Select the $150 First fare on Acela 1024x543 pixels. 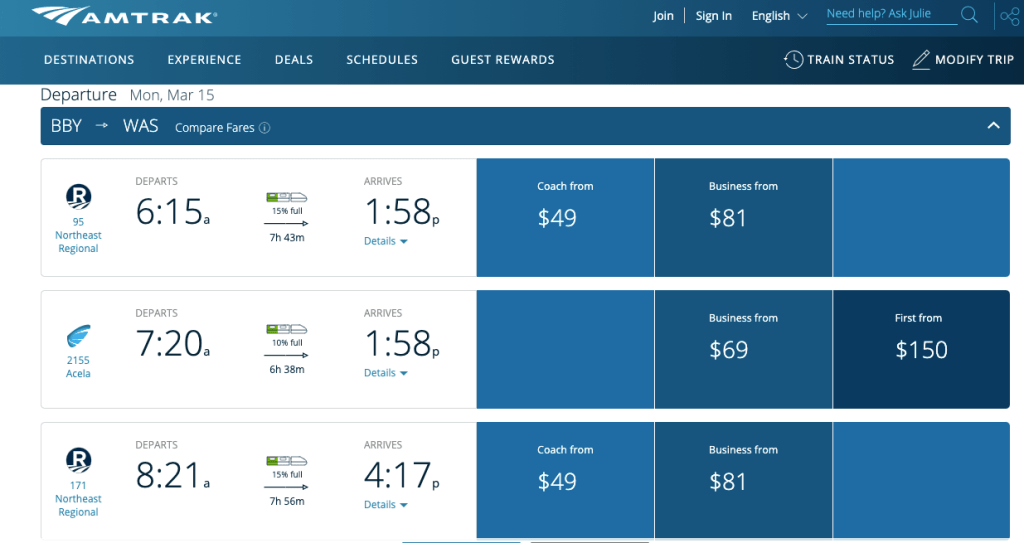920,349
